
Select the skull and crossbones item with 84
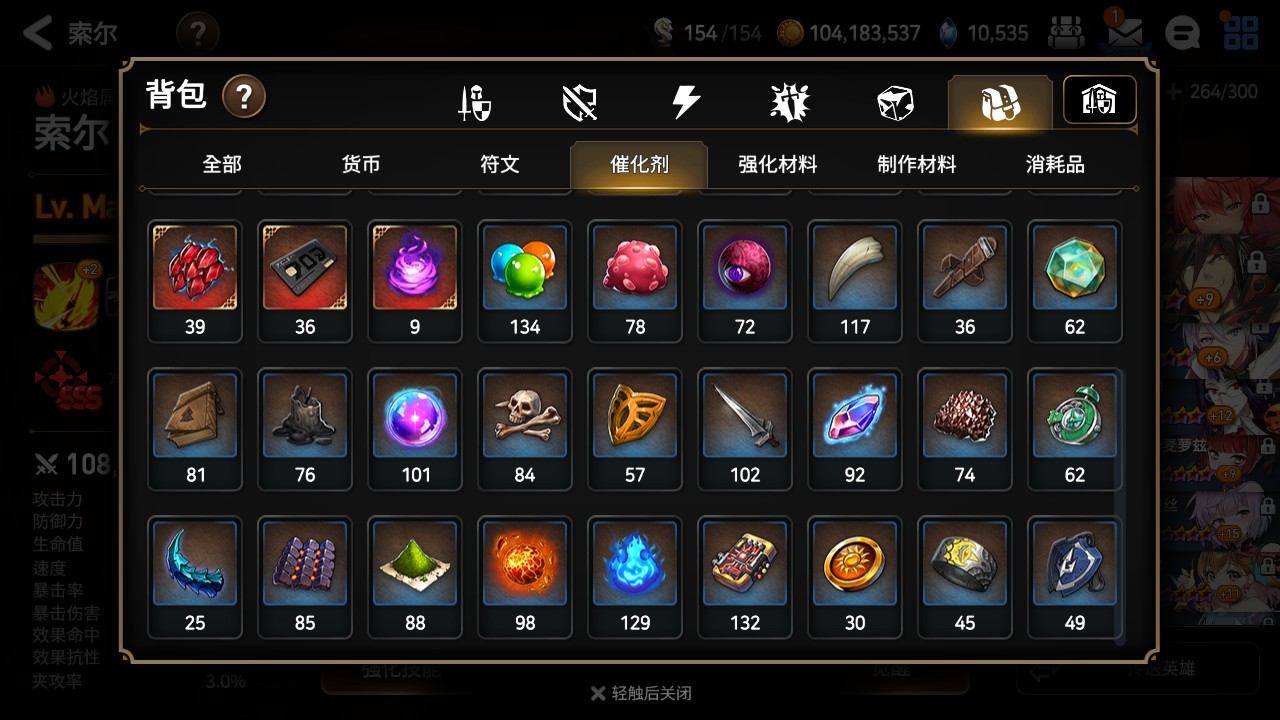[x=525, y=429]
